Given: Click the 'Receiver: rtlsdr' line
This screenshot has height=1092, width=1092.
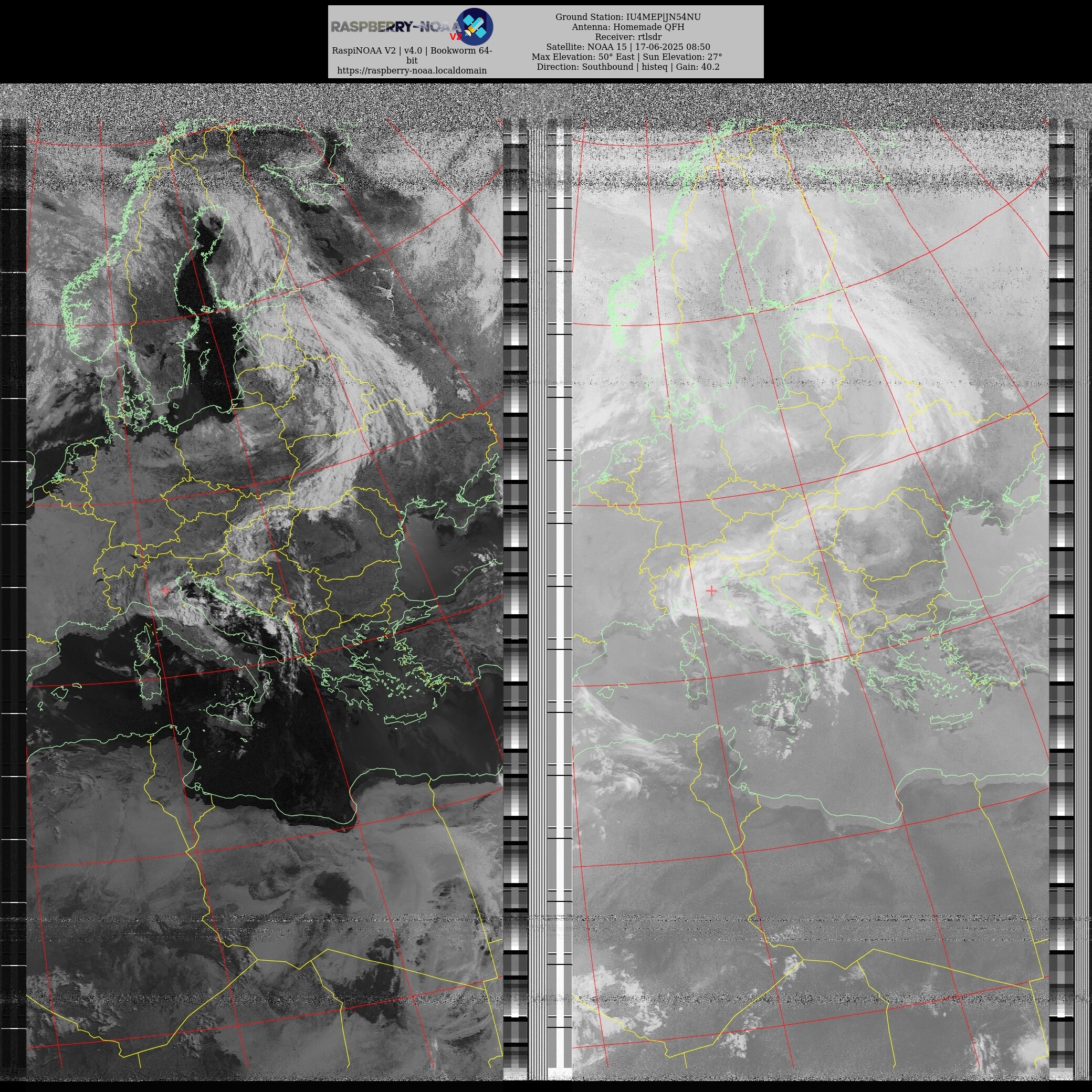Looking at the screenshot, I should pyautogui.click(x=628, y=37).
